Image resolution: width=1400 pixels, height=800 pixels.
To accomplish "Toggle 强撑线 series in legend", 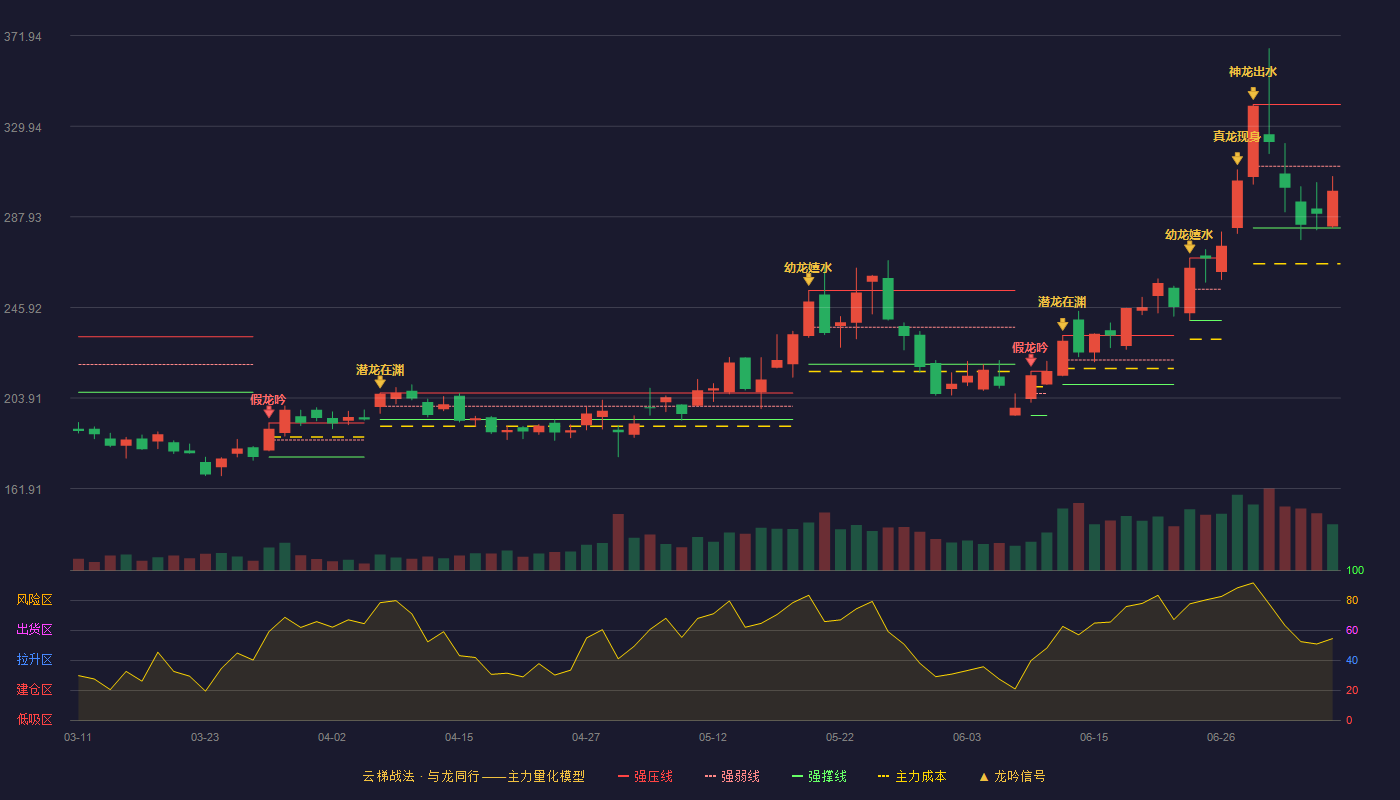I will pos(819,776).
